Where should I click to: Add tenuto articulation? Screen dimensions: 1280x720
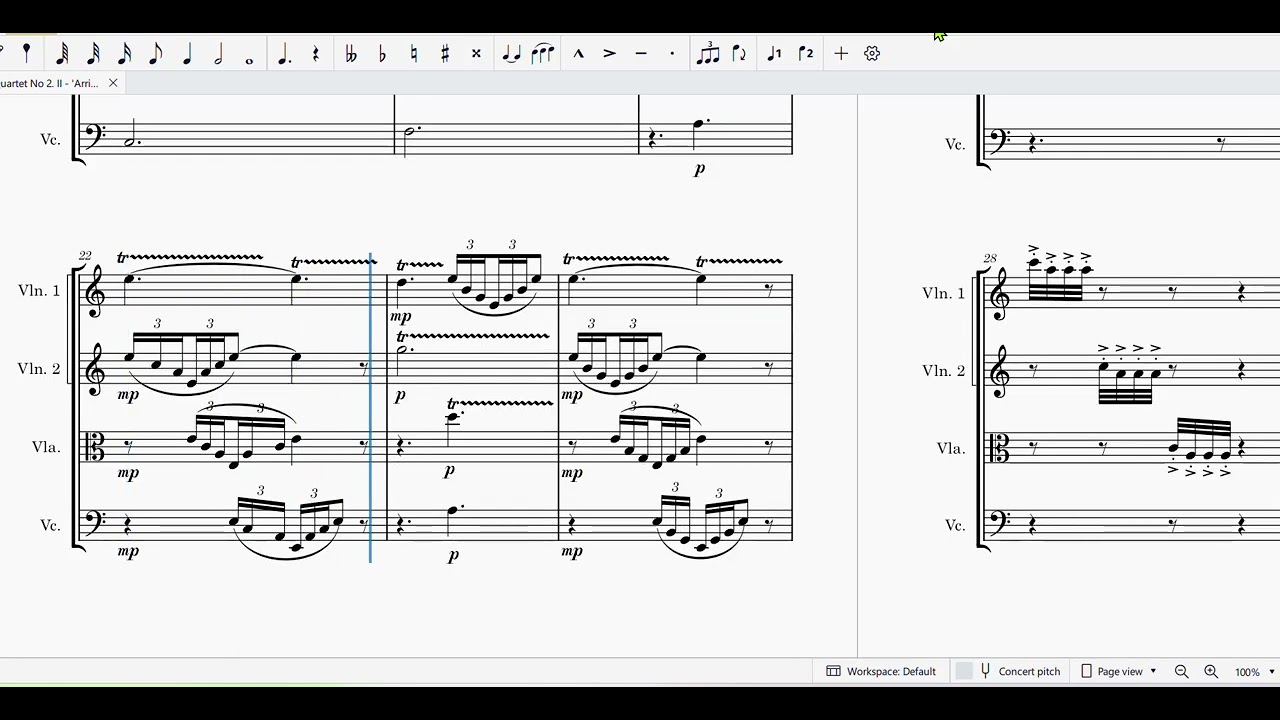pyautogui.click(x=641, y=54)
